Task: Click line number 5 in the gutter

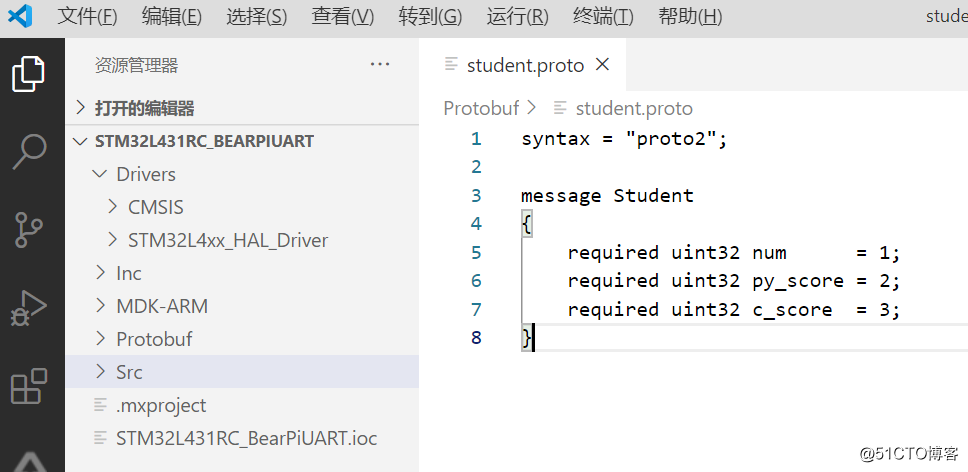Action: tap(476, 252)
